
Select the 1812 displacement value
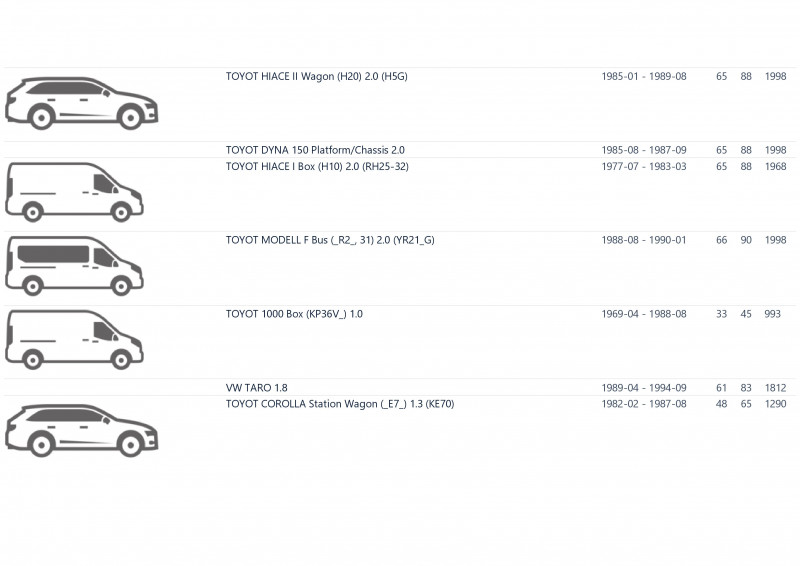[x=775, y=387]
